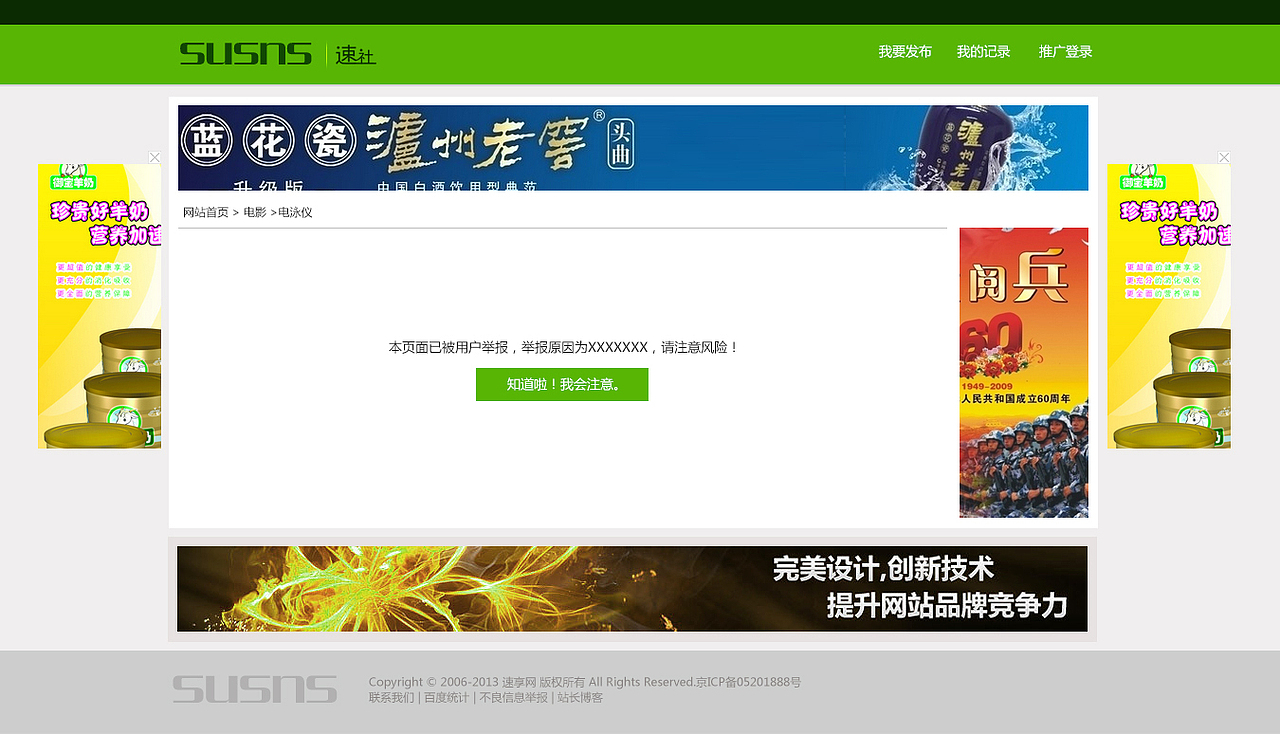1280x734 pixels.
Task: Select 我要发布 in the navigation bar
Action: [903, 50]
